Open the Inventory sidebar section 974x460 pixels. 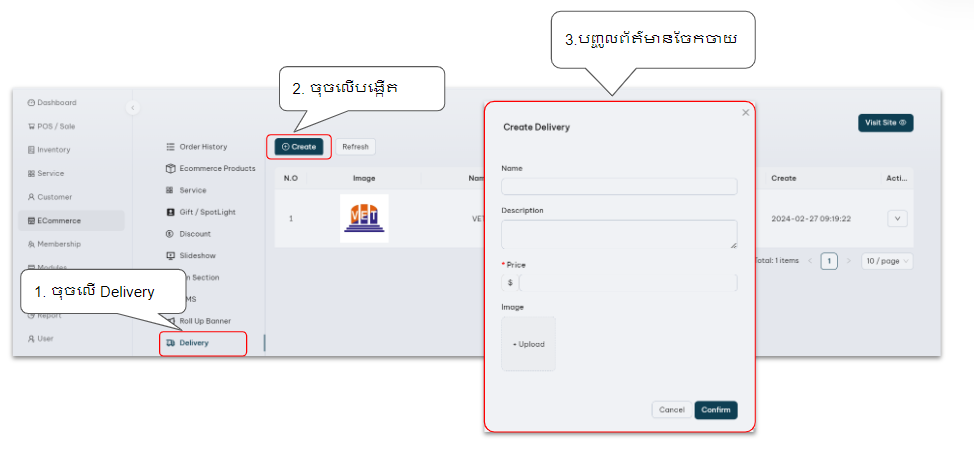(54, 150)
